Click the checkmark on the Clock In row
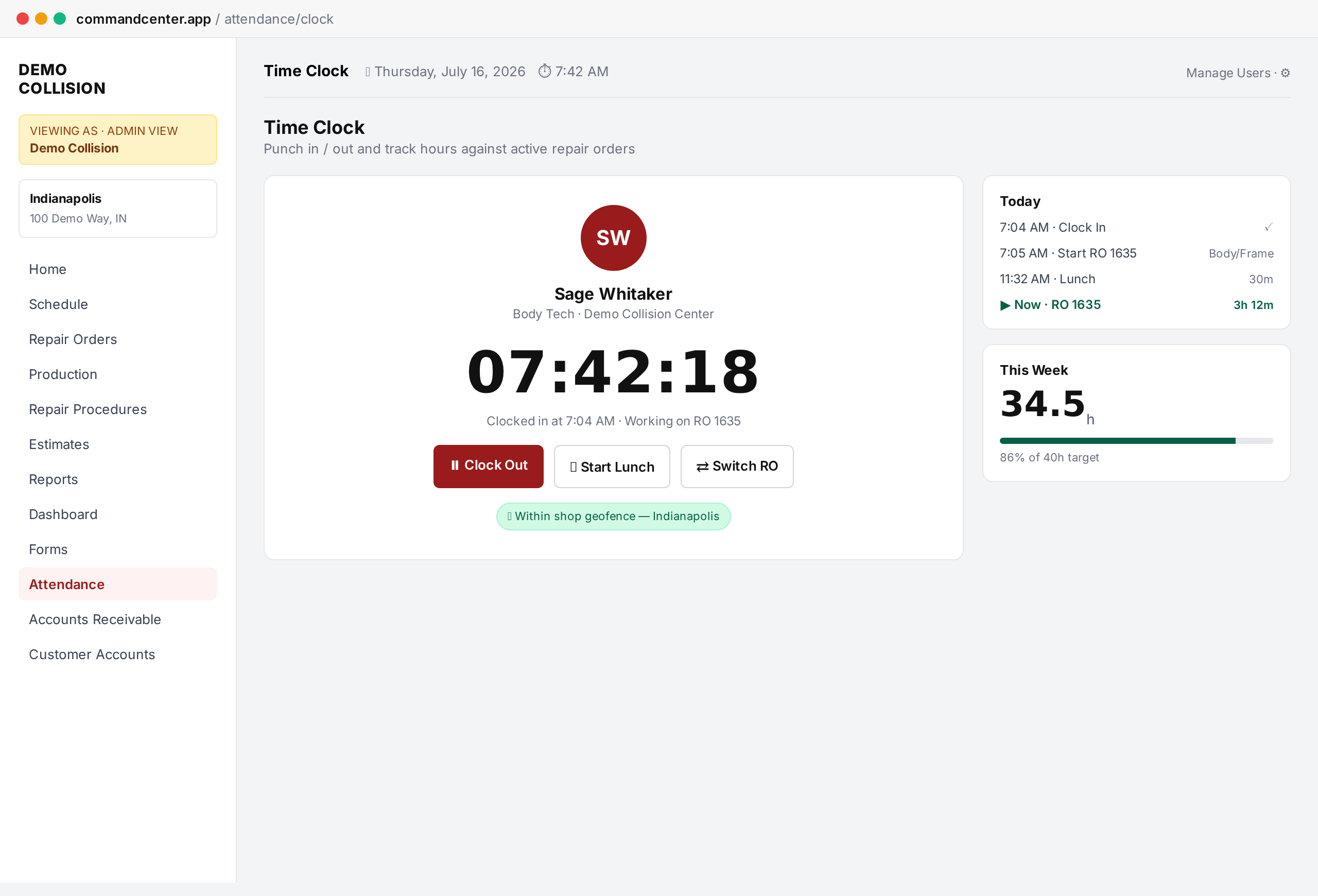Image resolution: width=1318 pixels, height=896 pixels. coord(1268,228)
